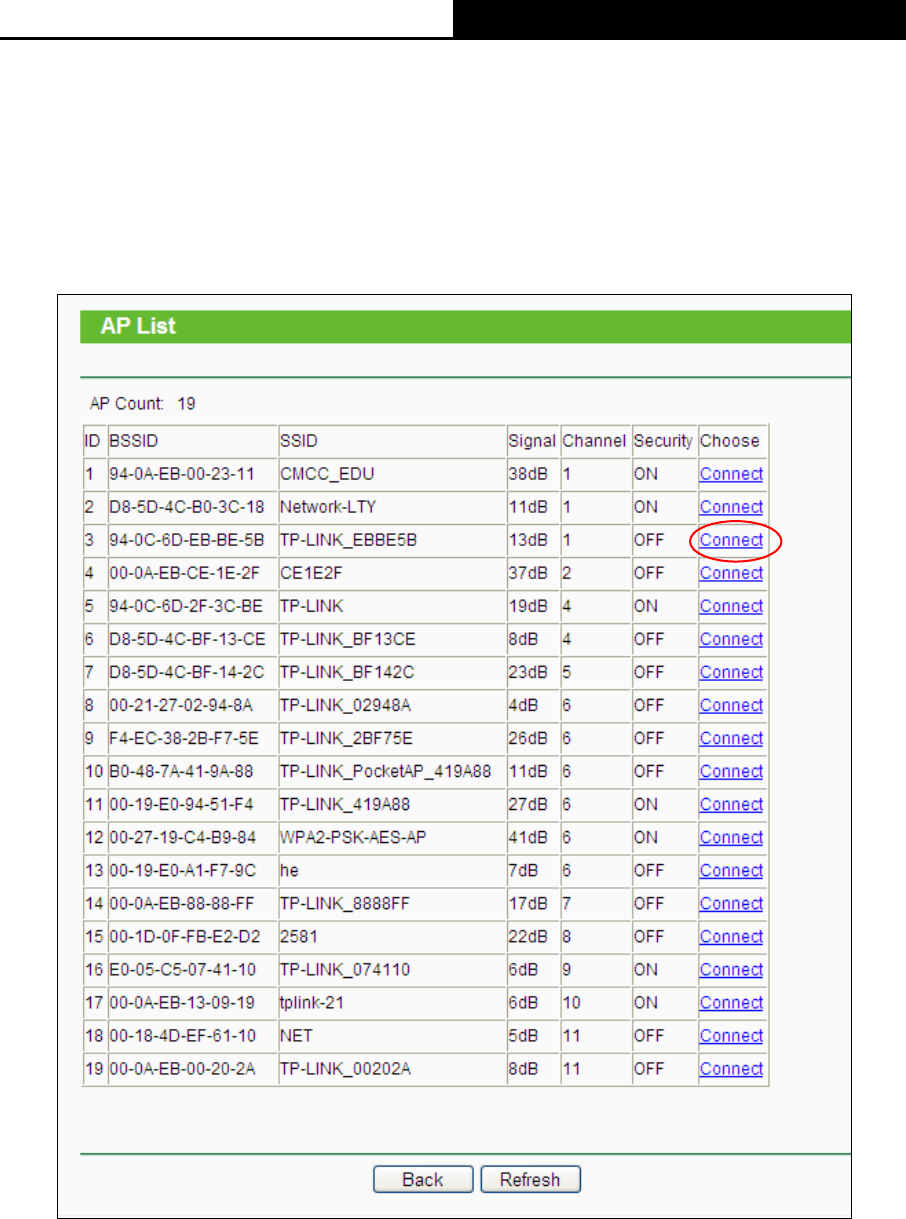Screen dimensions: 906x1219
Task: Connect to tplink-21
Action: coord(731,1002)
